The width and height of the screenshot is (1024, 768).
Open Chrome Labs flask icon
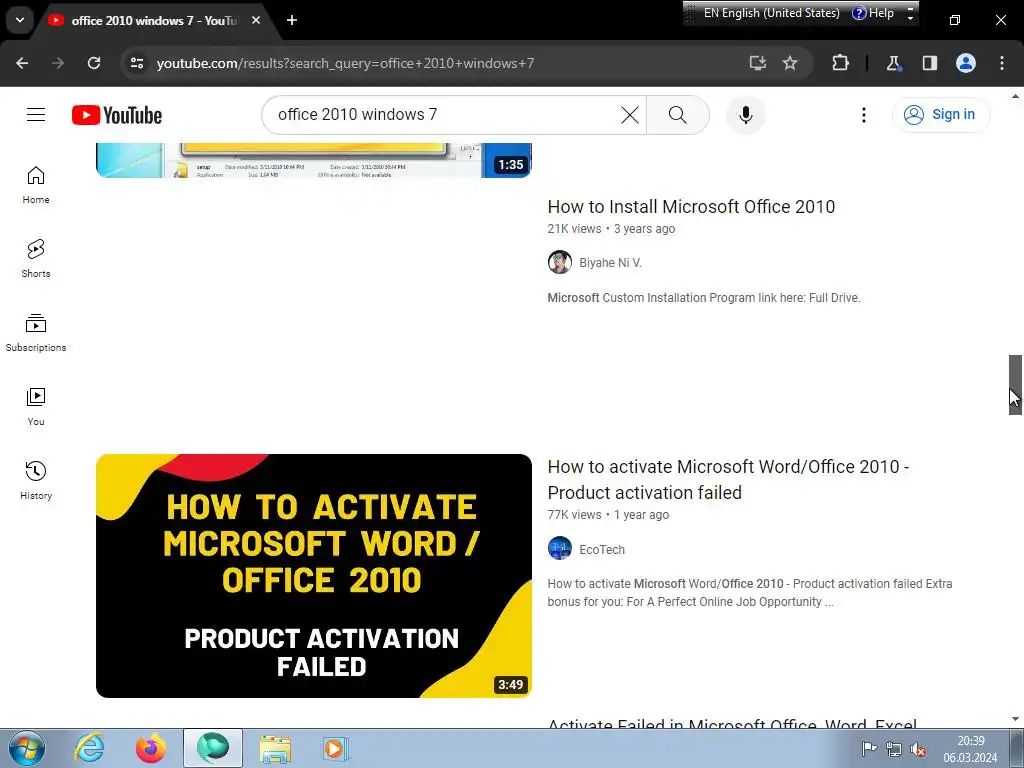coord(893,63)
